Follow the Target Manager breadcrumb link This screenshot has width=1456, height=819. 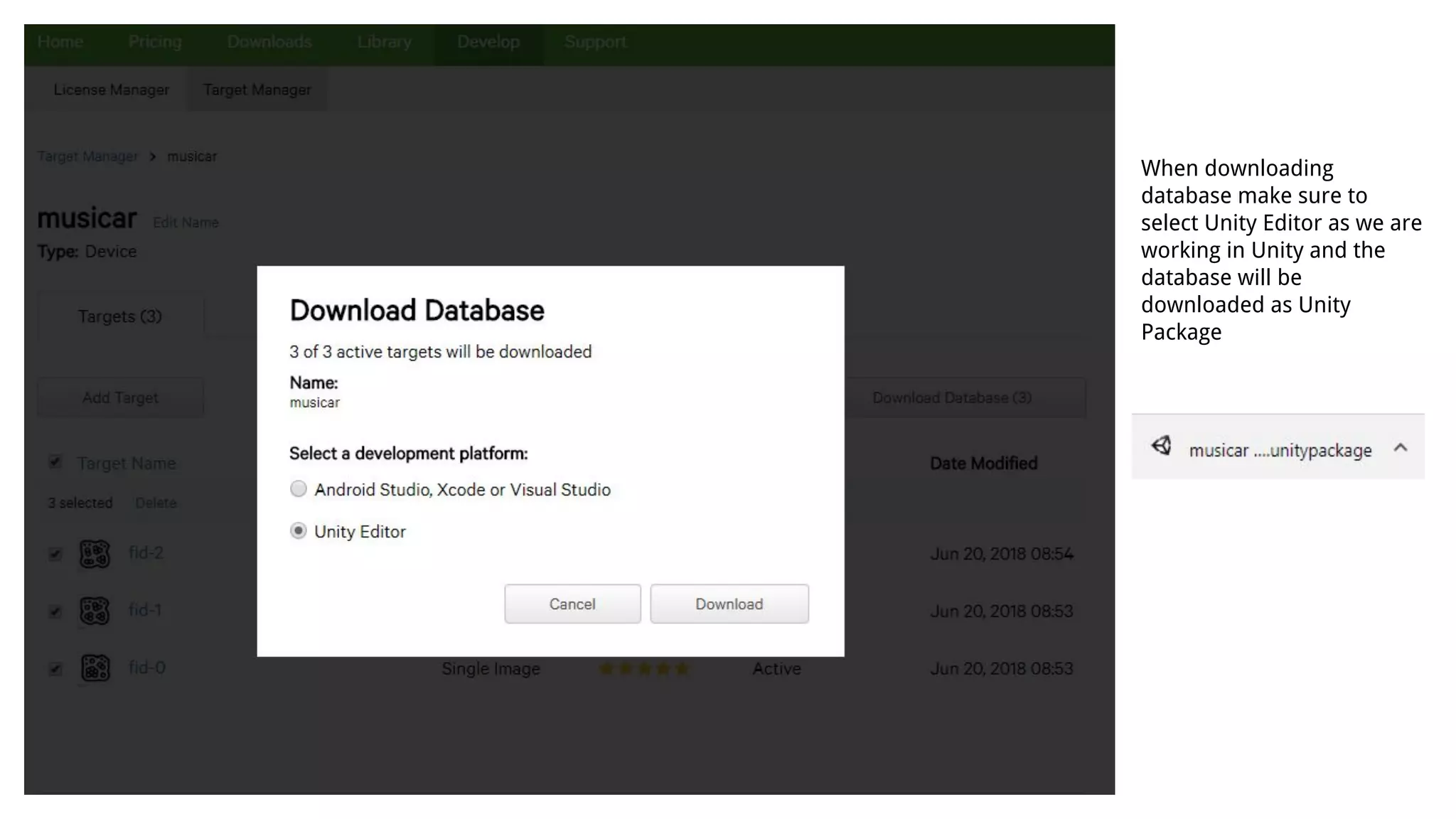87,156
